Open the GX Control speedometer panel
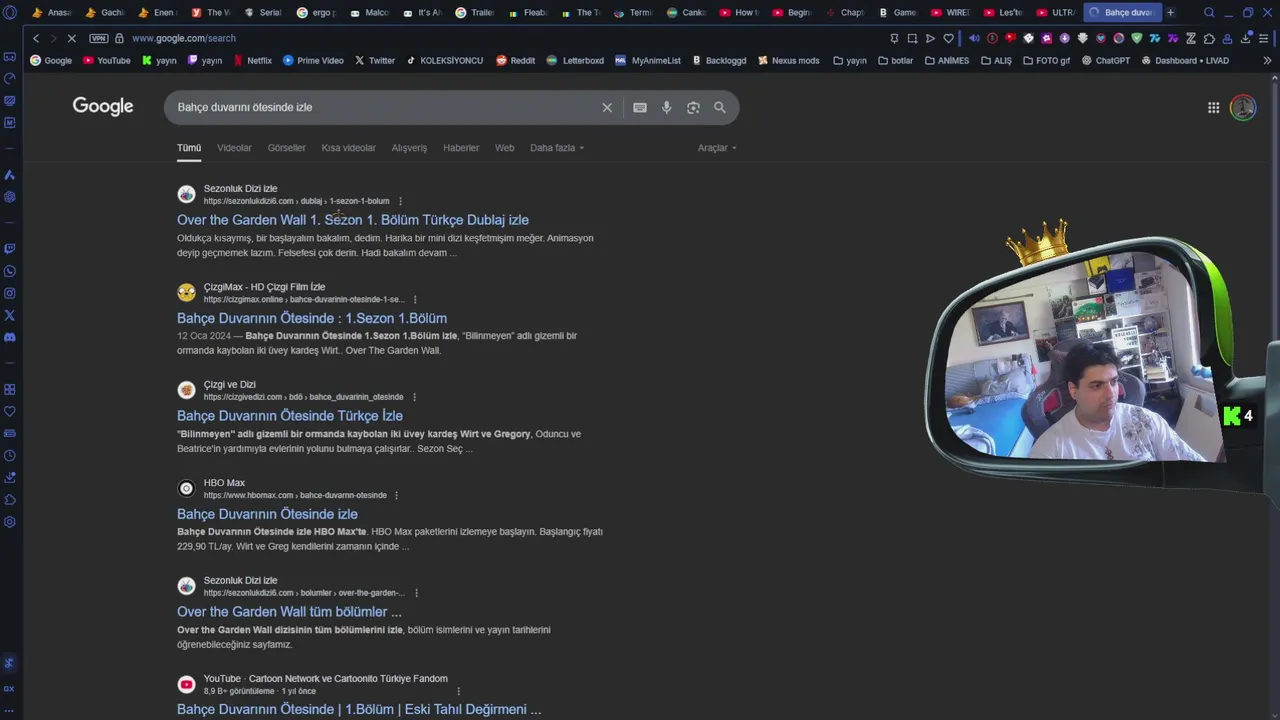The width and height of the screenshot is (1280, 720). click(x=10, y=79)
